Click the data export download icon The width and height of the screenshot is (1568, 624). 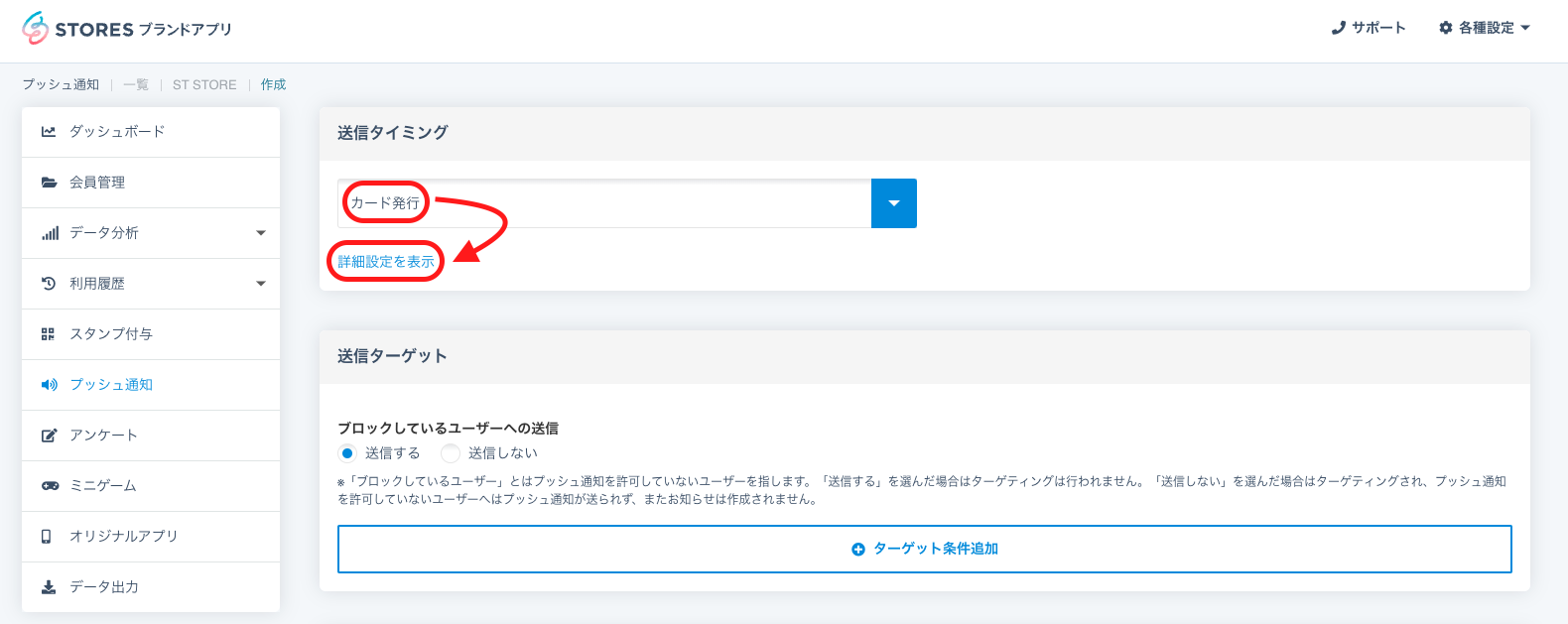[x=49, y=587]
